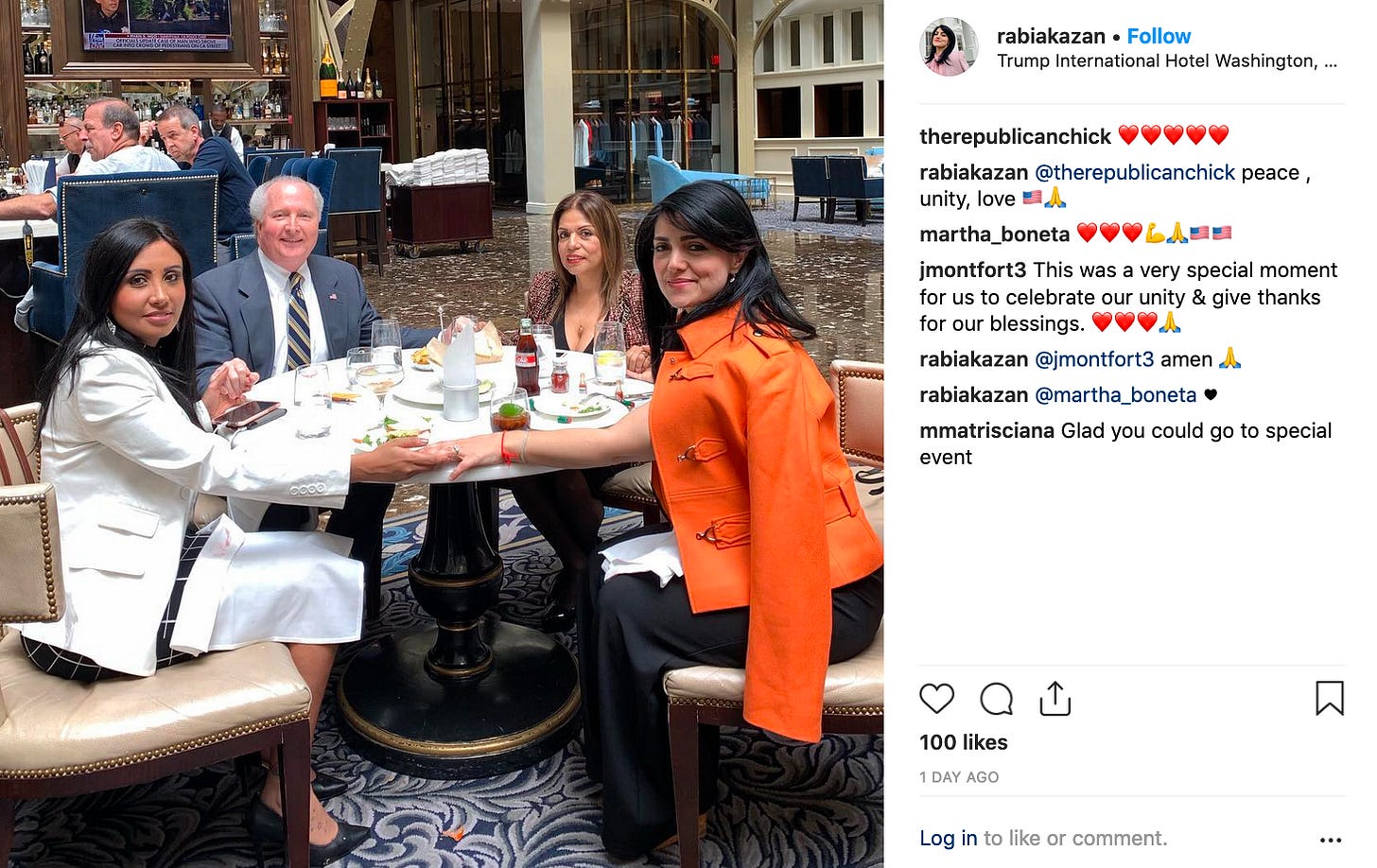Save post with the bookmark icon
The width and height of the screenshot is (1377, 868).
[x=1329, y=698]
